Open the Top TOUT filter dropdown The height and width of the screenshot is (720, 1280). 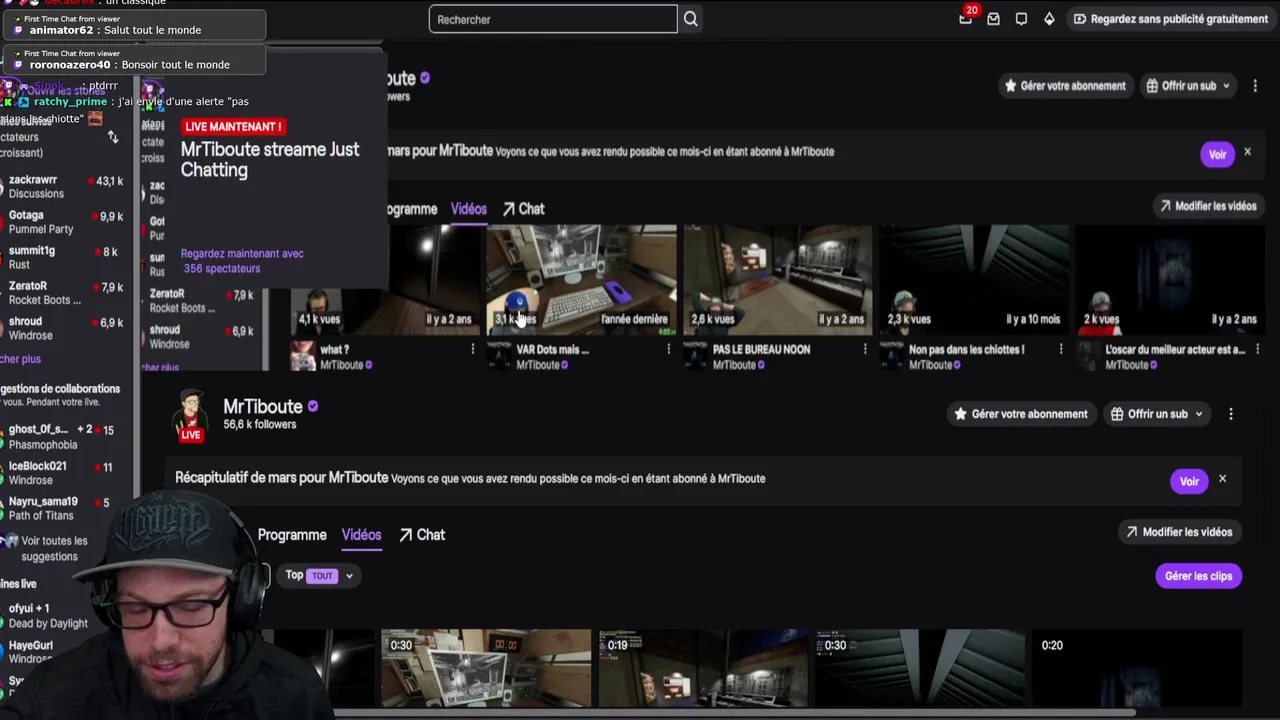click(x=319, y=575)
